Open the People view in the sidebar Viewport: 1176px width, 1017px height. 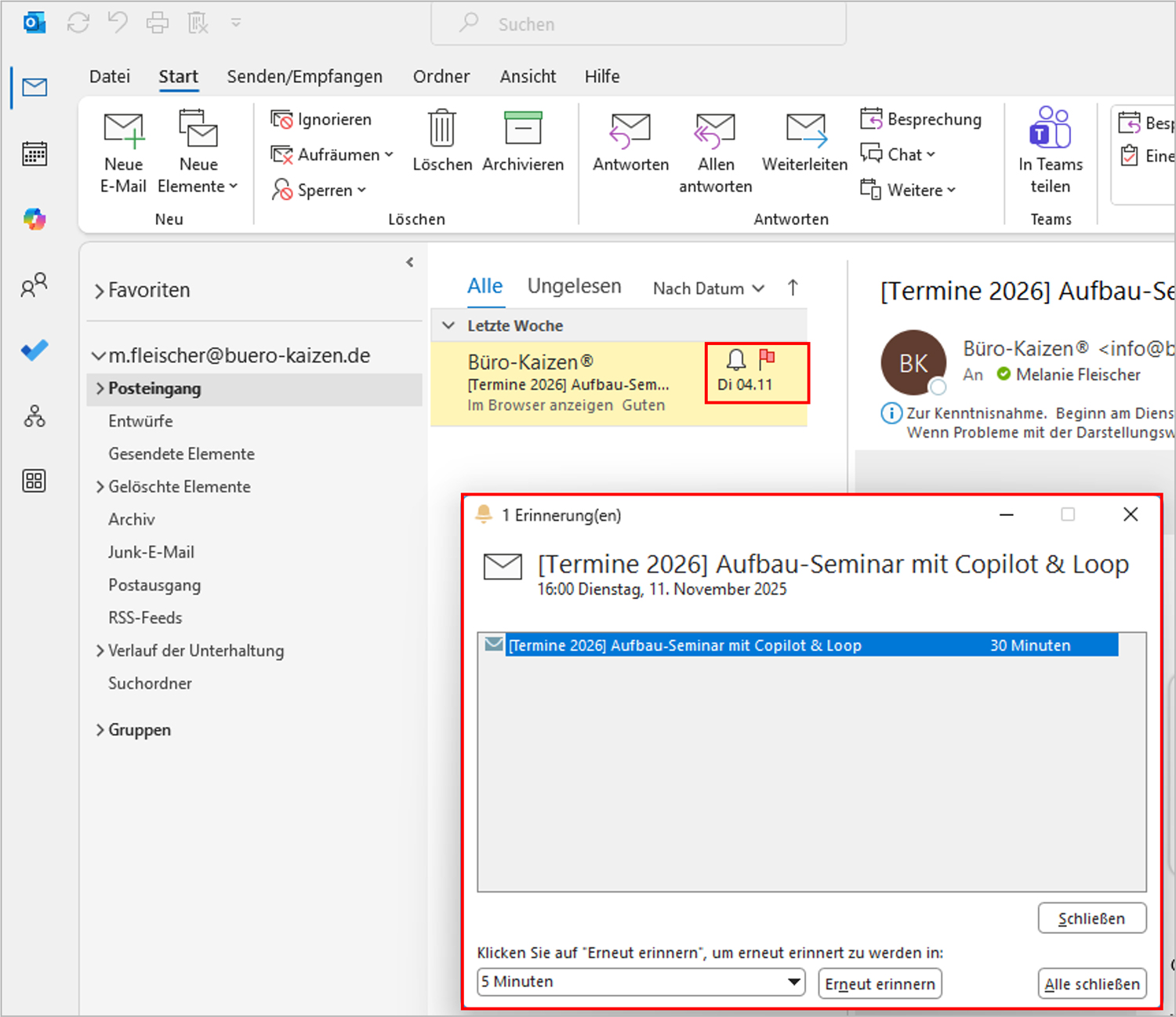click(34, 285)
